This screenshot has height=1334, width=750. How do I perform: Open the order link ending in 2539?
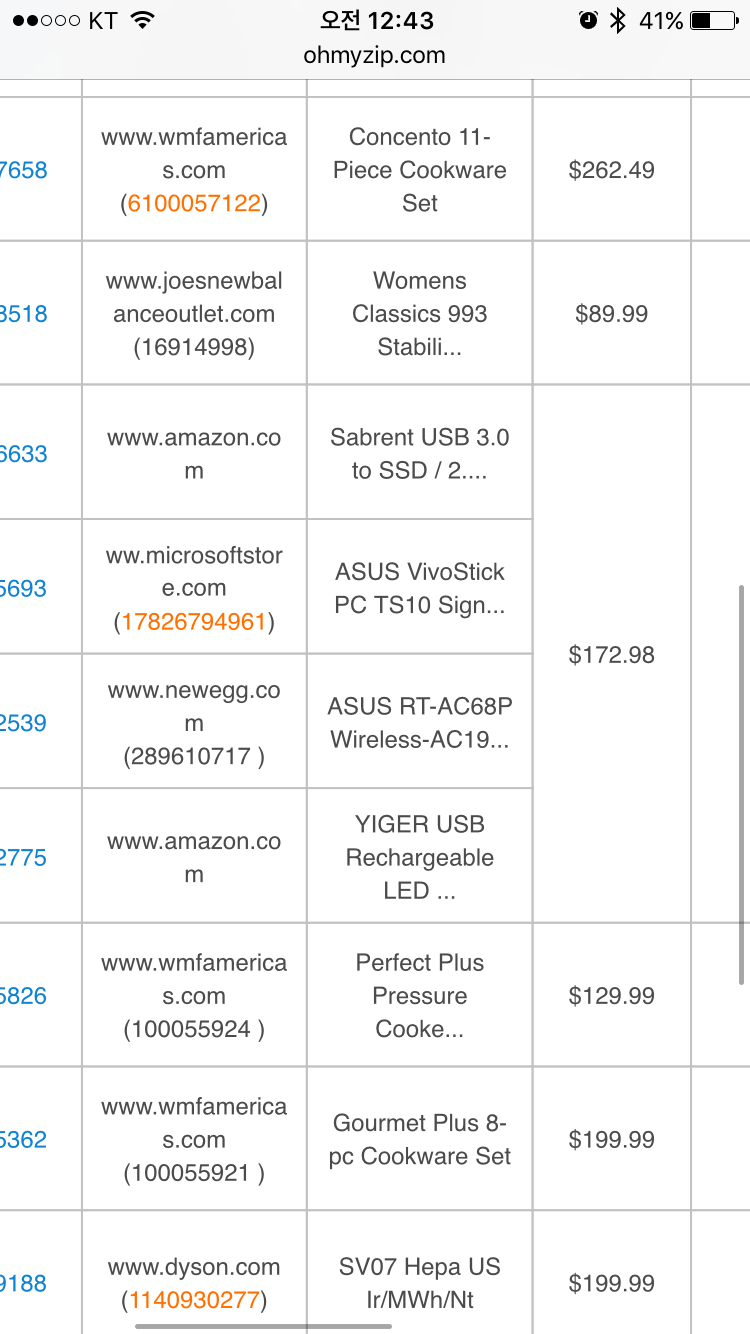(x=24, y=723)
